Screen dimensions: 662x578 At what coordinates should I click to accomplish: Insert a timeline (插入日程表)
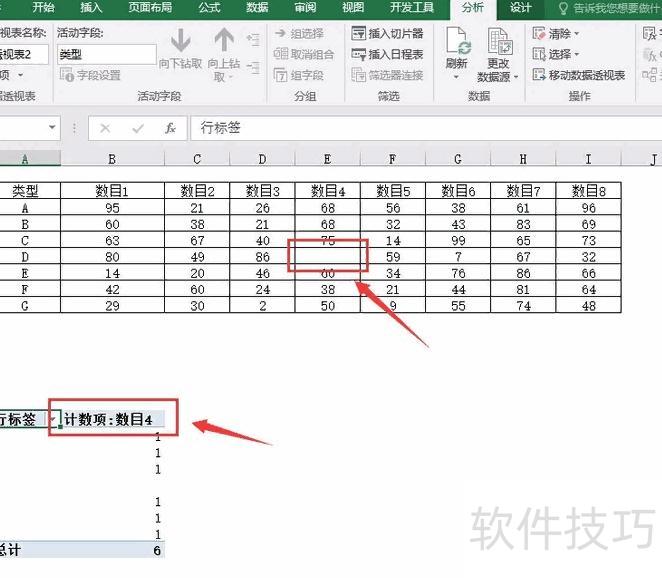[x=388, y=54]
